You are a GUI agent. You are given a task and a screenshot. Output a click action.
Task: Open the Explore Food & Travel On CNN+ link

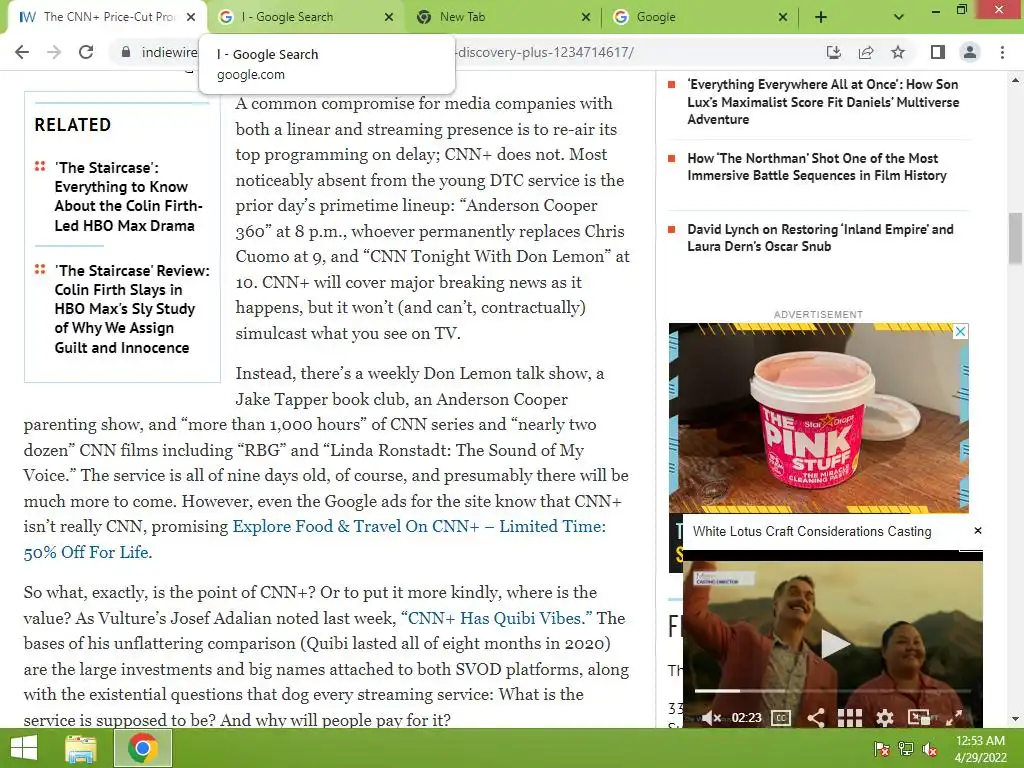(x=315, y=539)
